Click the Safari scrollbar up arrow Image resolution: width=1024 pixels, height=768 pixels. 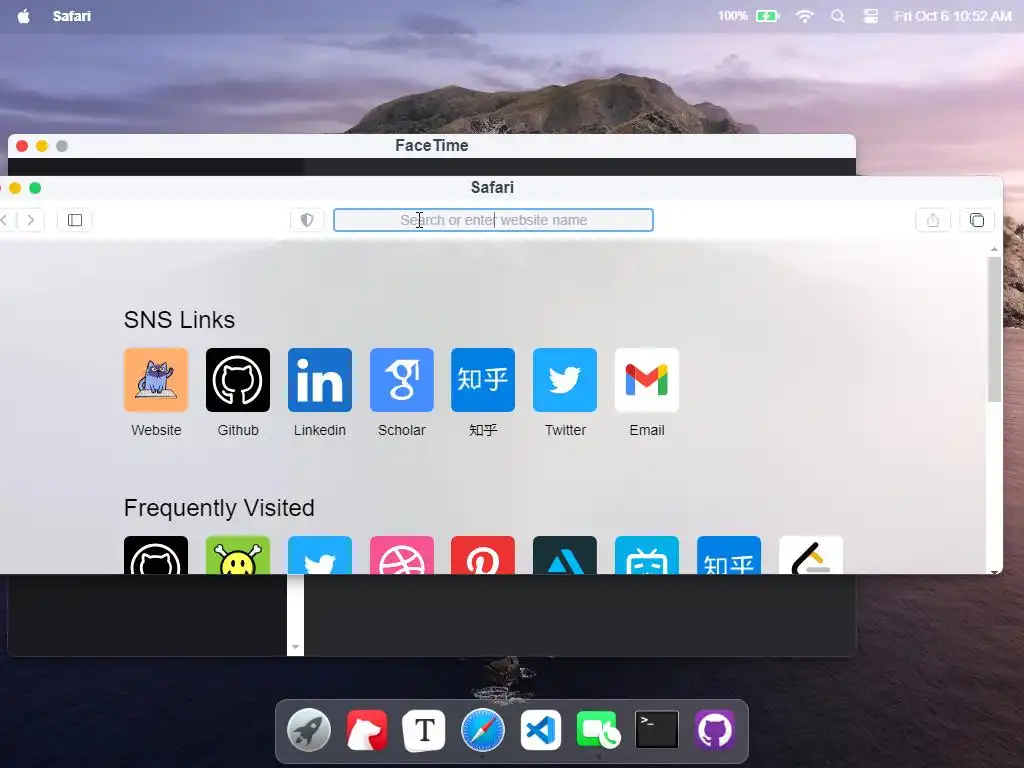994,249
